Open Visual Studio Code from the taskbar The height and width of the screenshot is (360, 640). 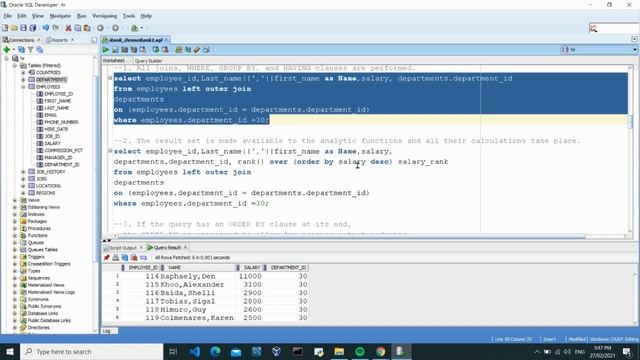pyautogui.click(x=195, y=351)
